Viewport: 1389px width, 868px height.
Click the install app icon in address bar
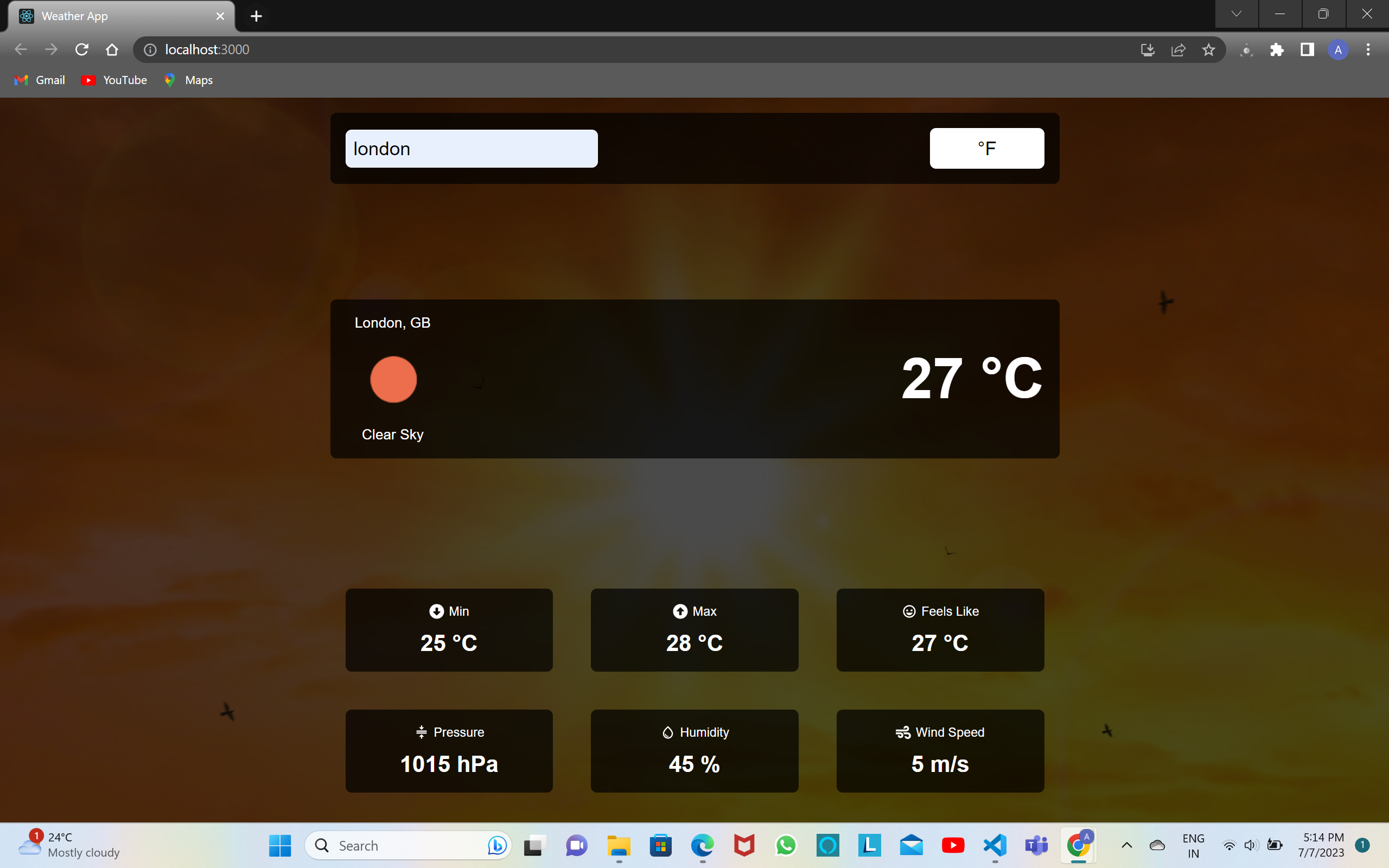pos(1146,49)
